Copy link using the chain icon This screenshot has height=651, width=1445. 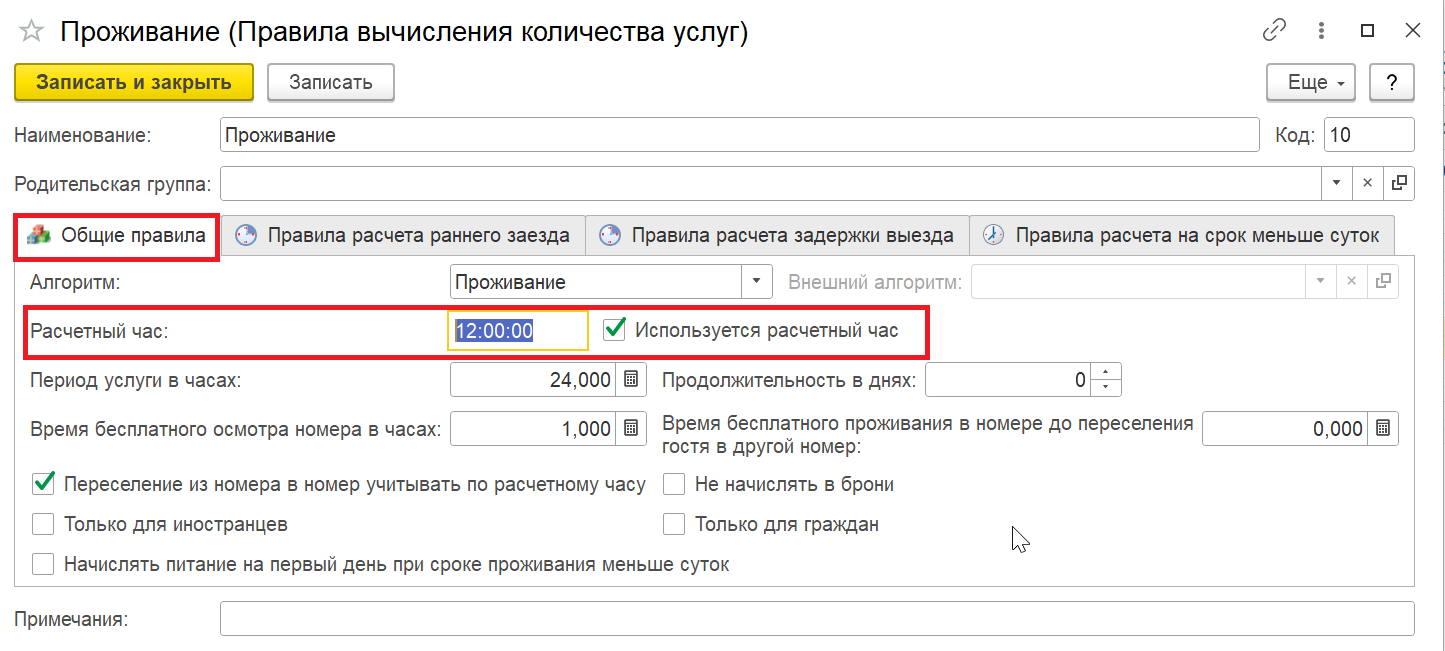click(1274, 31)
